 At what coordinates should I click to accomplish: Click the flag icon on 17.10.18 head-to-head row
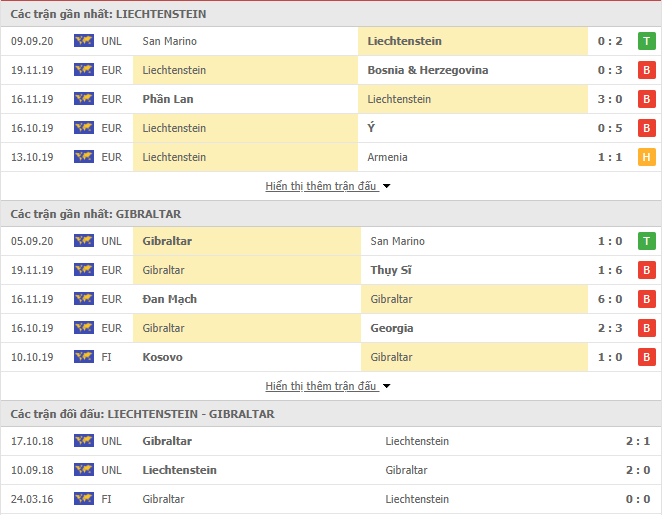click(x=84, y=441)
